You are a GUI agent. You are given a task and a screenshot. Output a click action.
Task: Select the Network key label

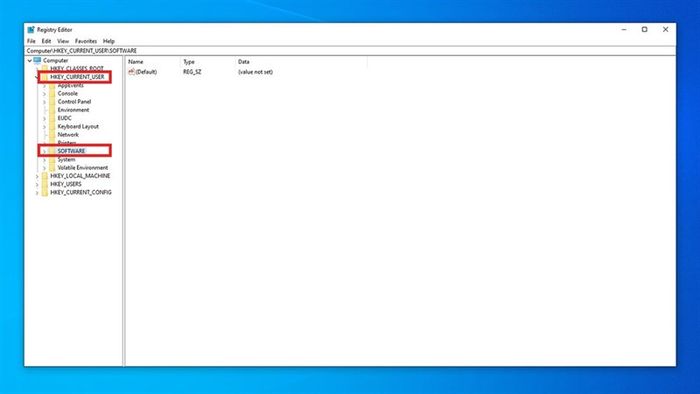coord(68,135)
